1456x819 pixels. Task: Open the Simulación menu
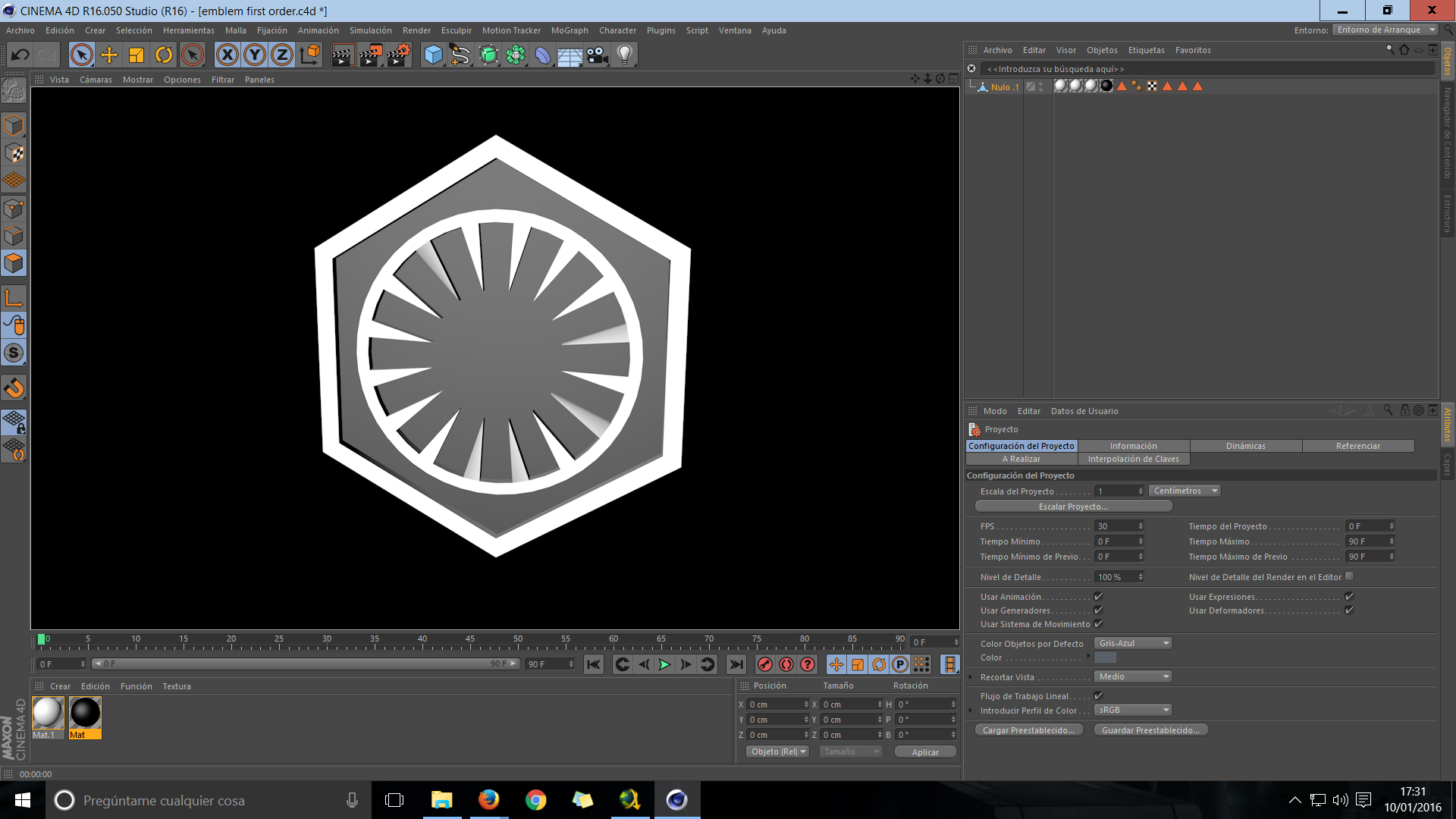click(x=370, y=30)
